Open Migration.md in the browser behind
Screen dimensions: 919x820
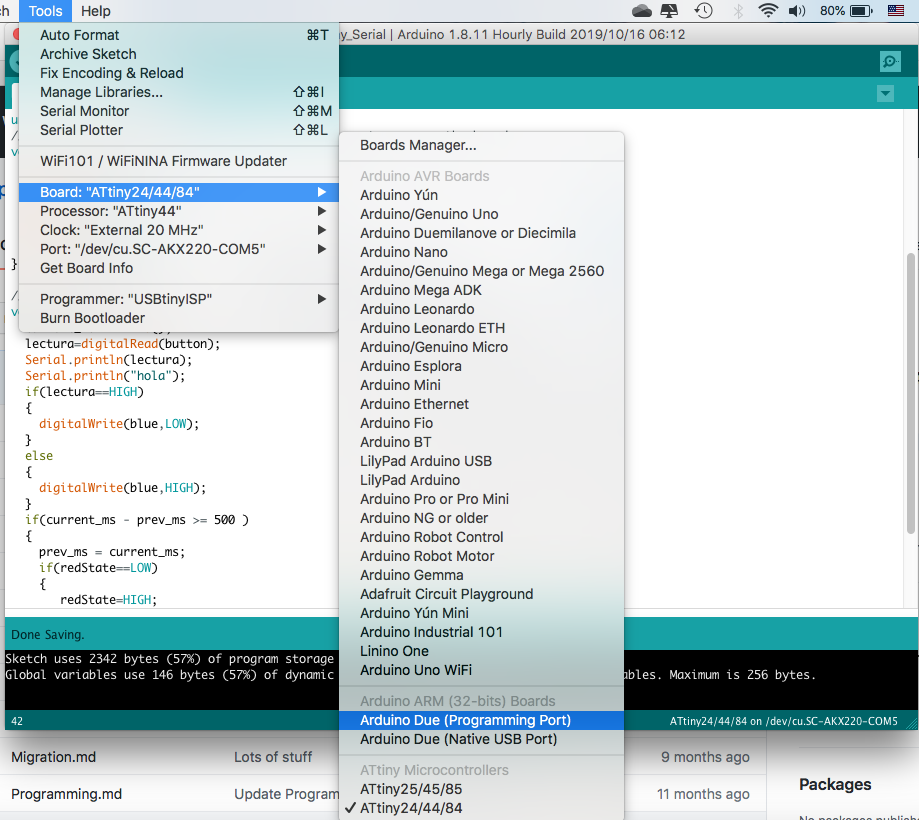(53, 757)
